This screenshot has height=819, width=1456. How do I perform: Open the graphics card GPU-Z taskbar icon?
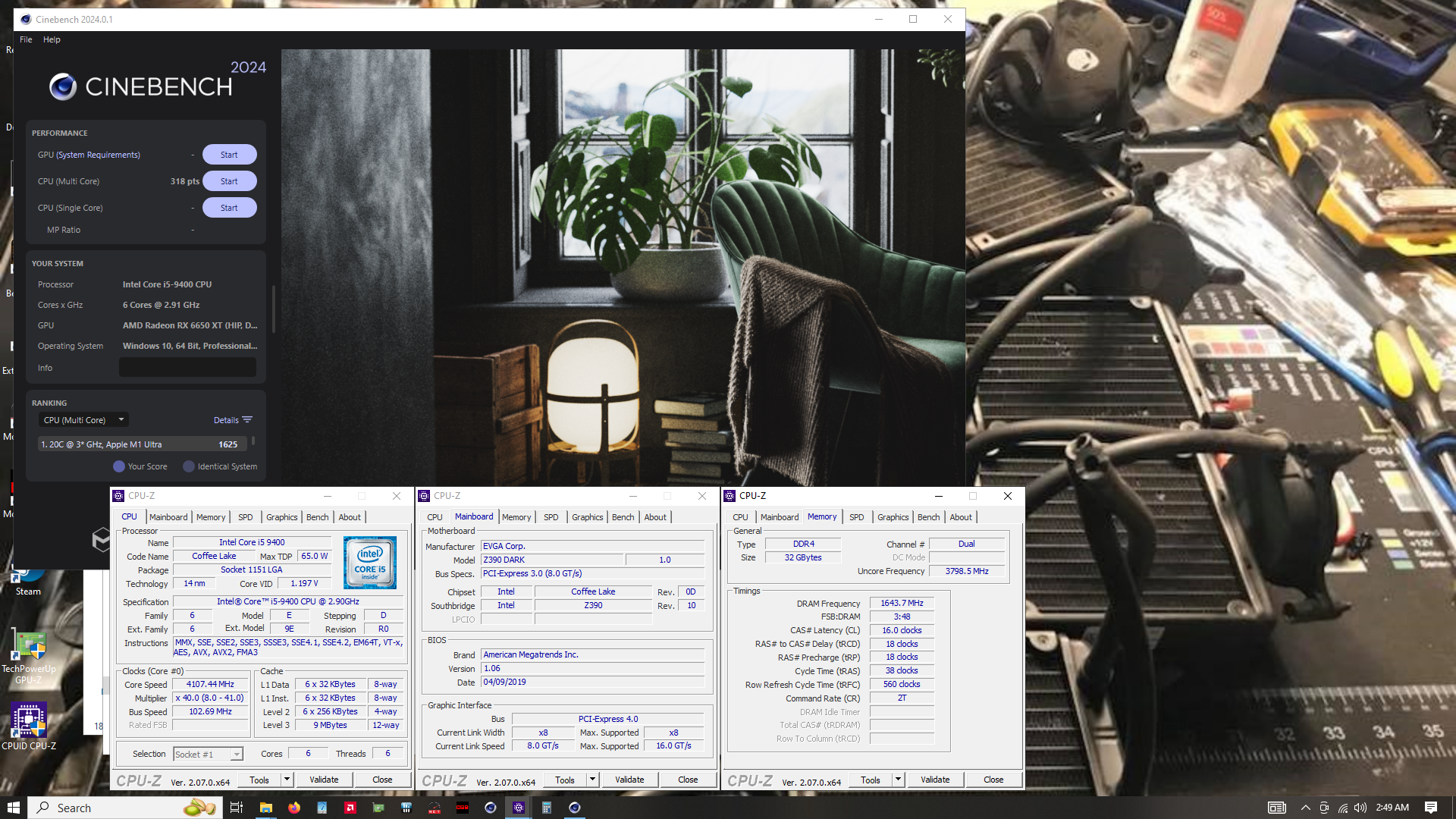pos(378,808)
